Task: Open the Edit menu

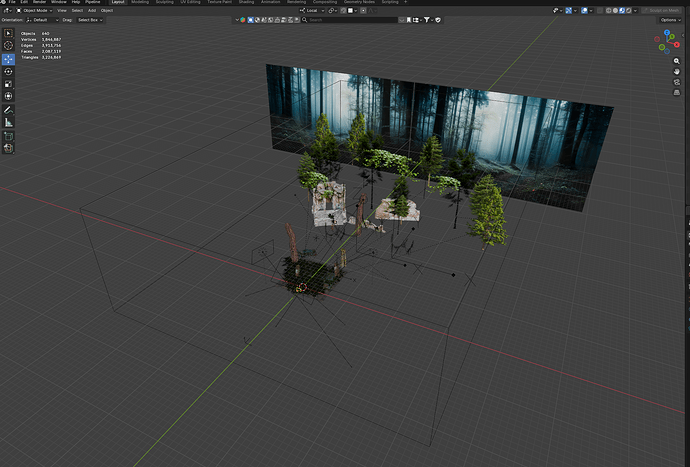Action: click(x=24, y=2)
